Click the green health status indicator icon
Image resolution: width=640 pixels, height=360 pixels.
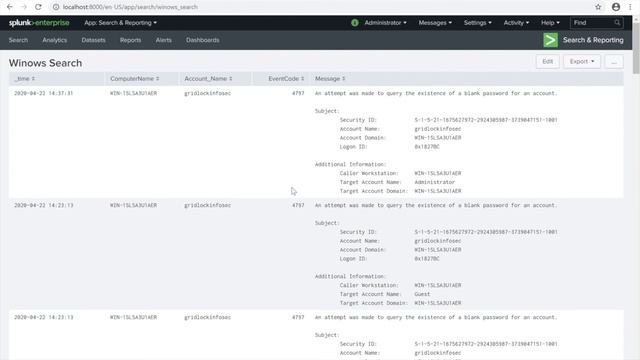[355, 23]
